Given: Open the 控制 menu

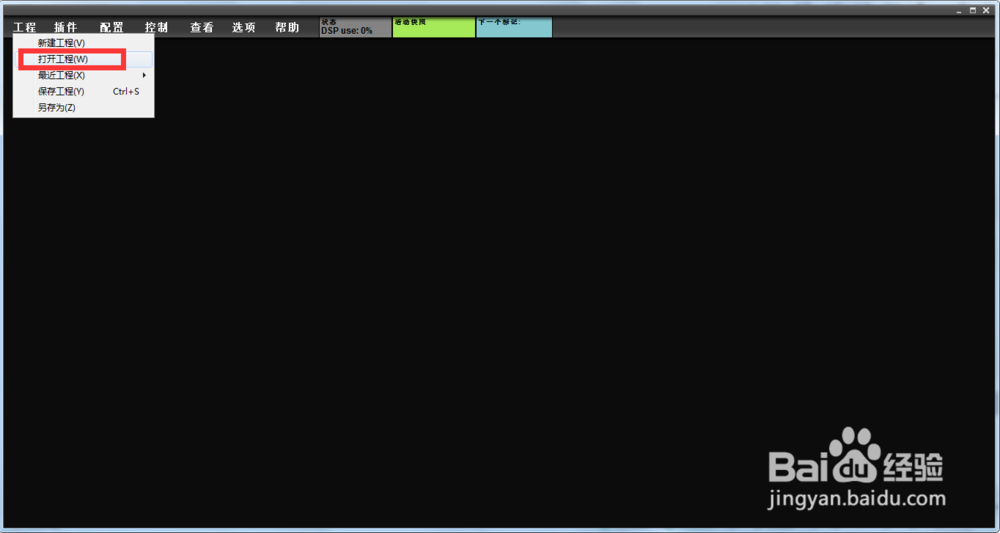Looking at the screenshot, I should pyautogui.click(x=156, y=27).
